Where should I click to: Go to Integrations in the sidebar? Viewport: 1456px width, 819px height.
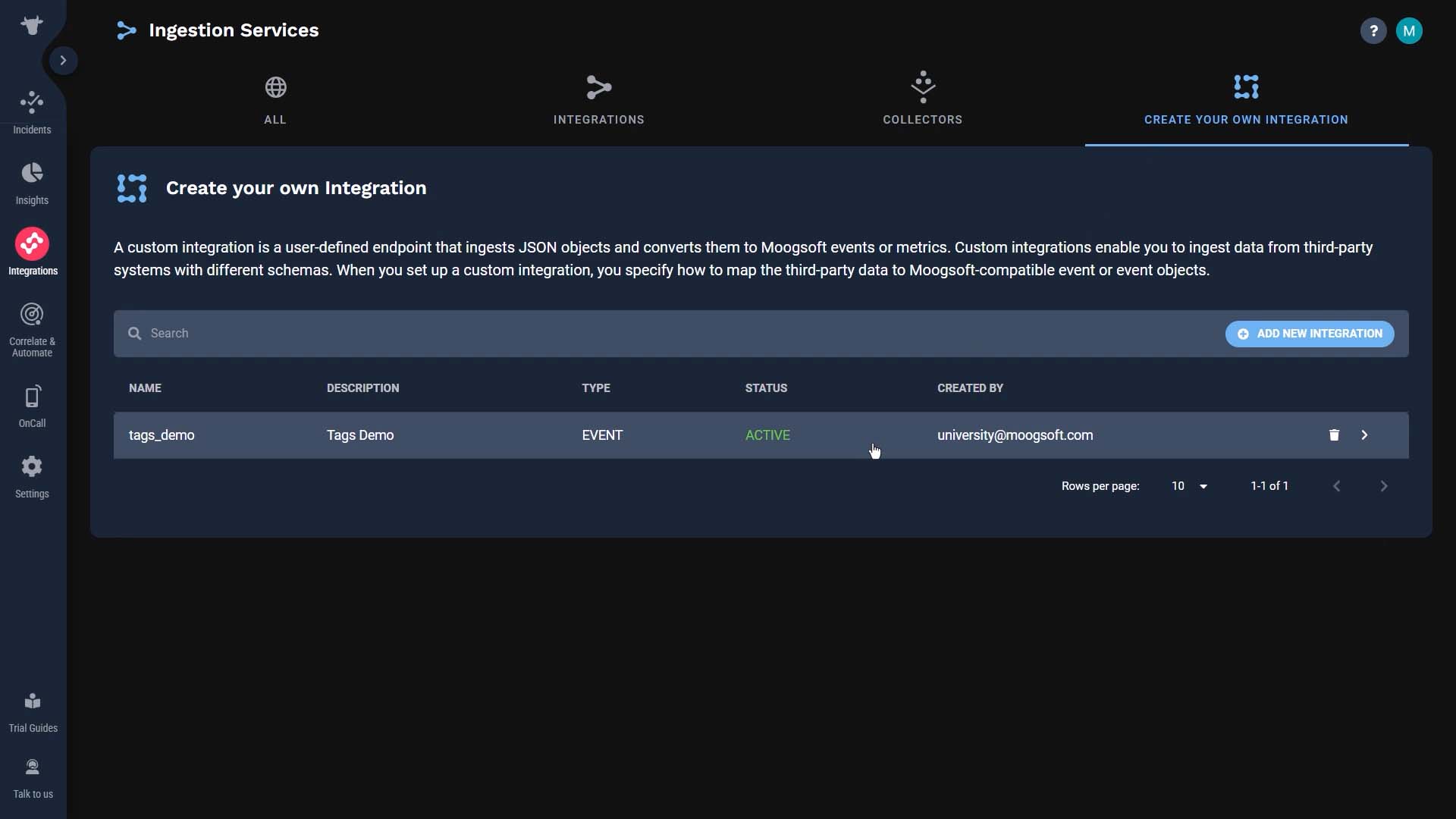click(x=32, y=253)
